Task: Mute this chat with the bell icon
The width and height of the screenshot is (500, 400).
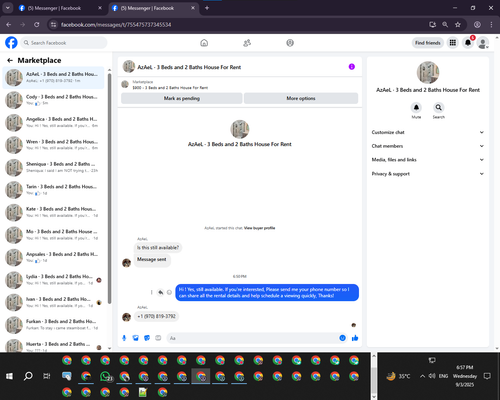Action: [416, 107]
